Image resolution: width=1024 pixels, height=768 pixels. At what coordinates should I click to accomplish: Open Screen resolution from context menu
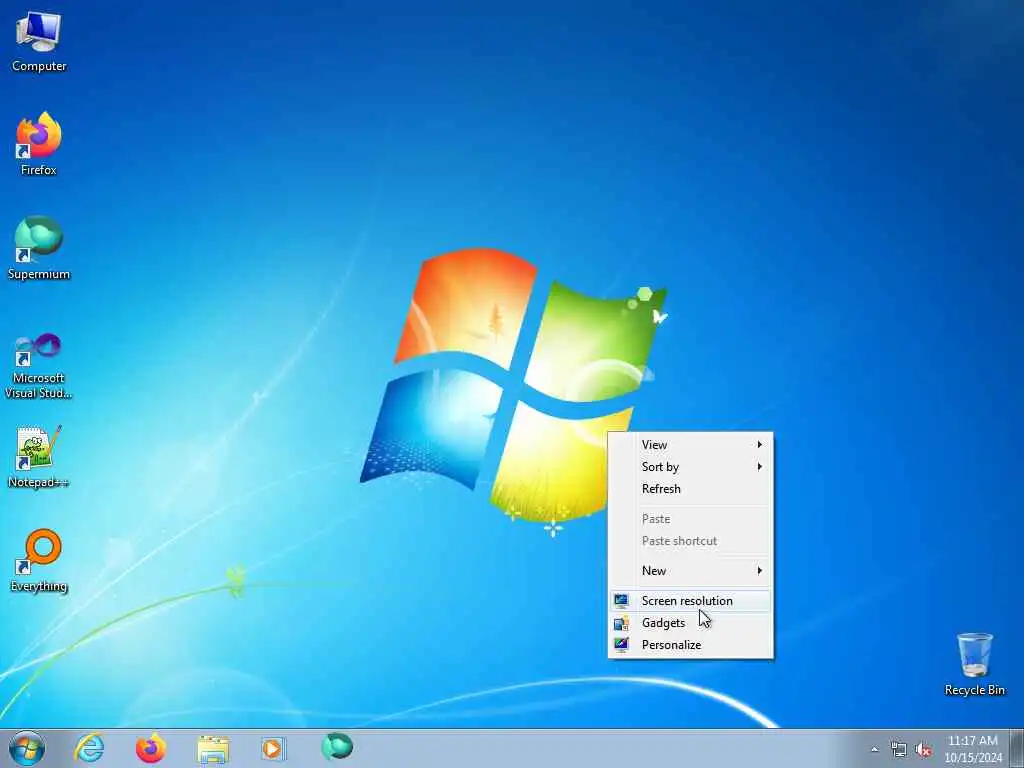(690, 601)
